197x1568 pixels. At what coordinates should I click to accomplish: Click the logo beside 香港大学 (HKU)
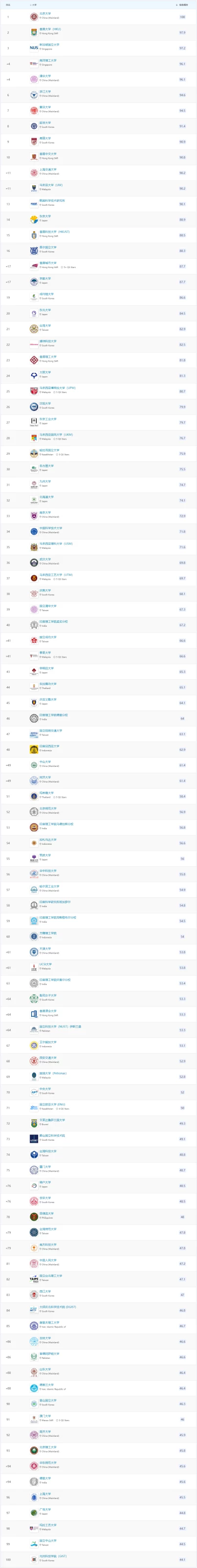click(34, 32)
